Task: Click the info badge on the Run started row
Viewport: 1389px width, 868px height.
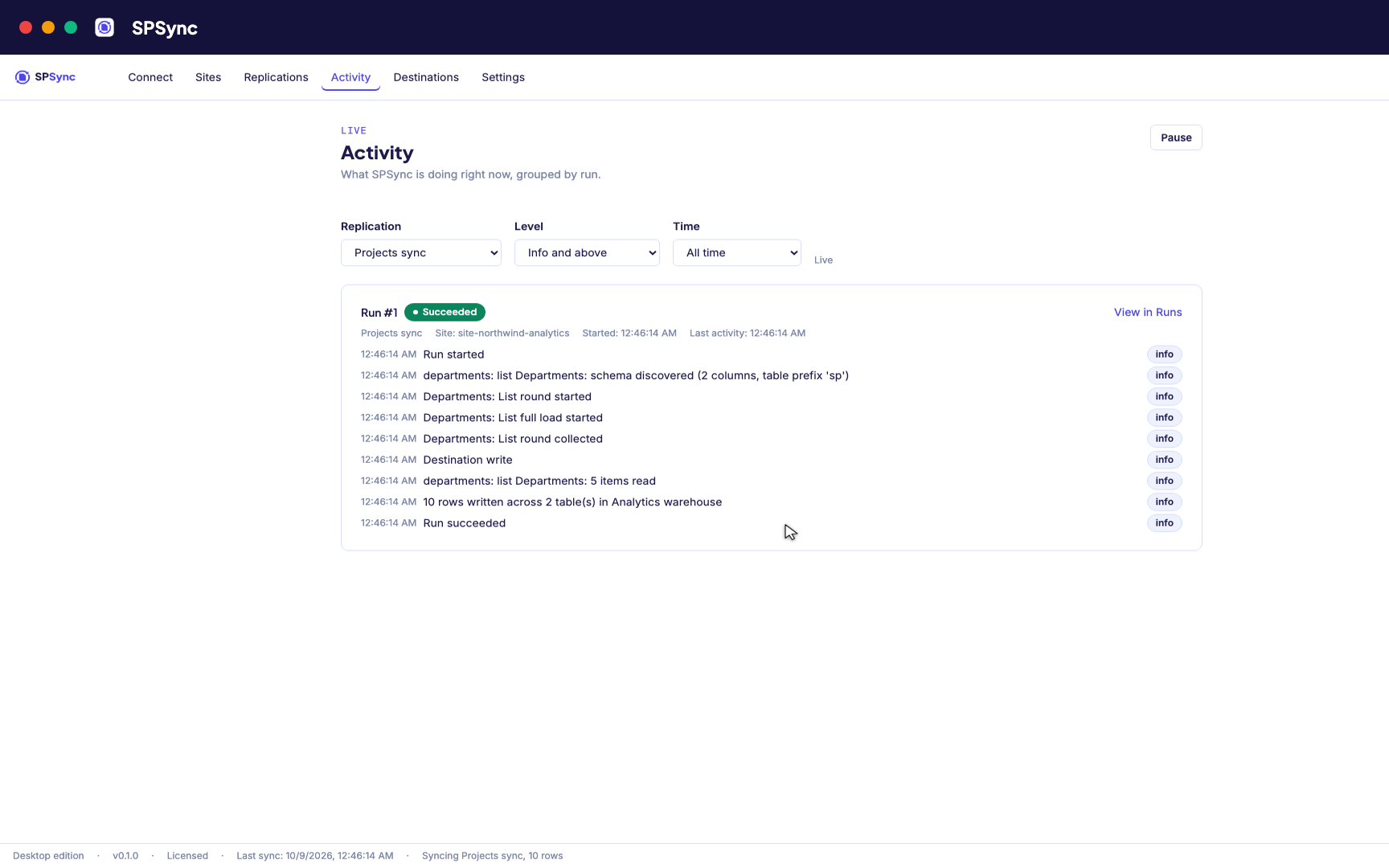Action: pyautogui.click(x=1164, y=354)
